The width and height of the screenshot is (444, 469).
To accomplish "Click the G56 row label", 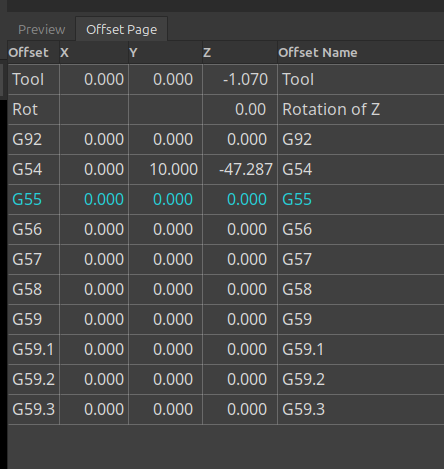I will coord(34,229).
